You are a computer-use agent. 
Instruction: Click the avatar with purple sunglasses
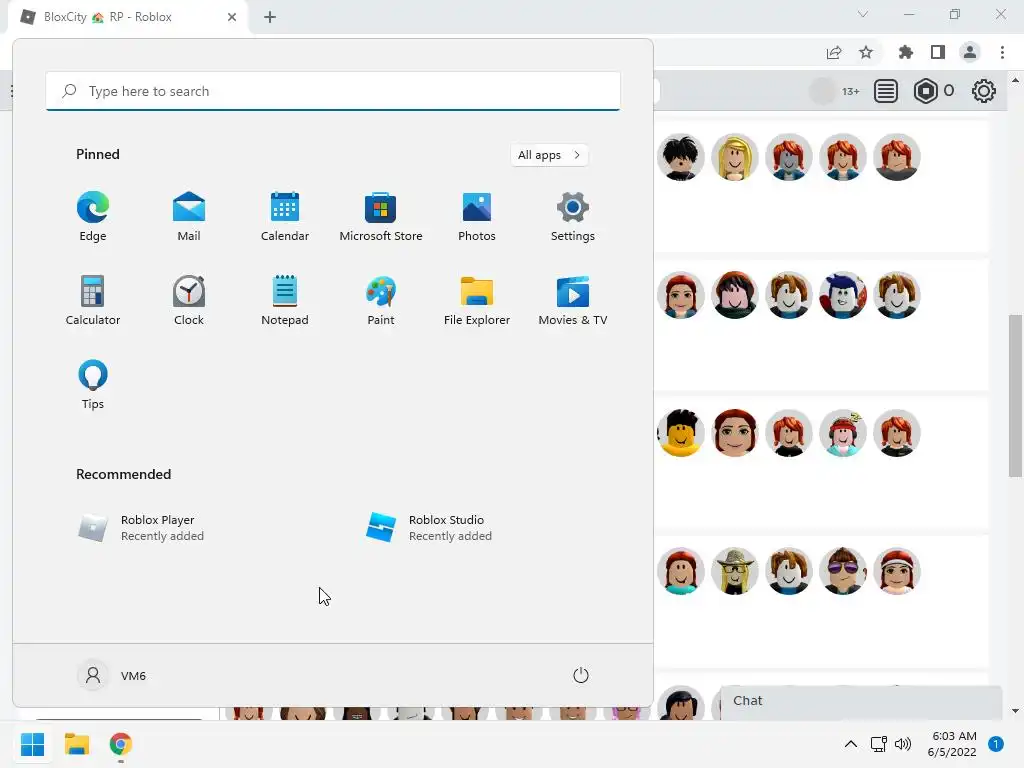(842, 571)
